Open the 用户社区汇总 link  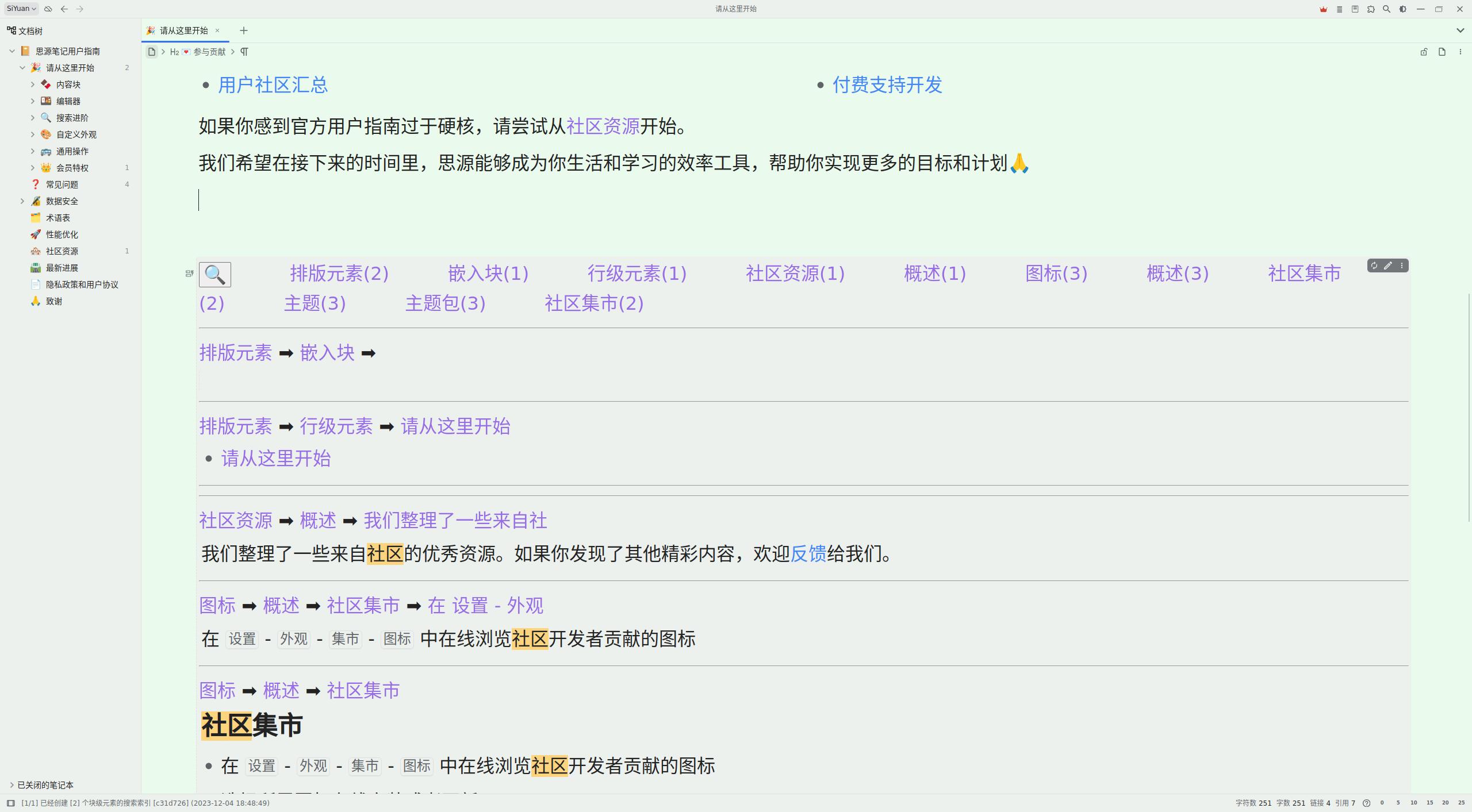pyautogui.click(x=273, y=85)
